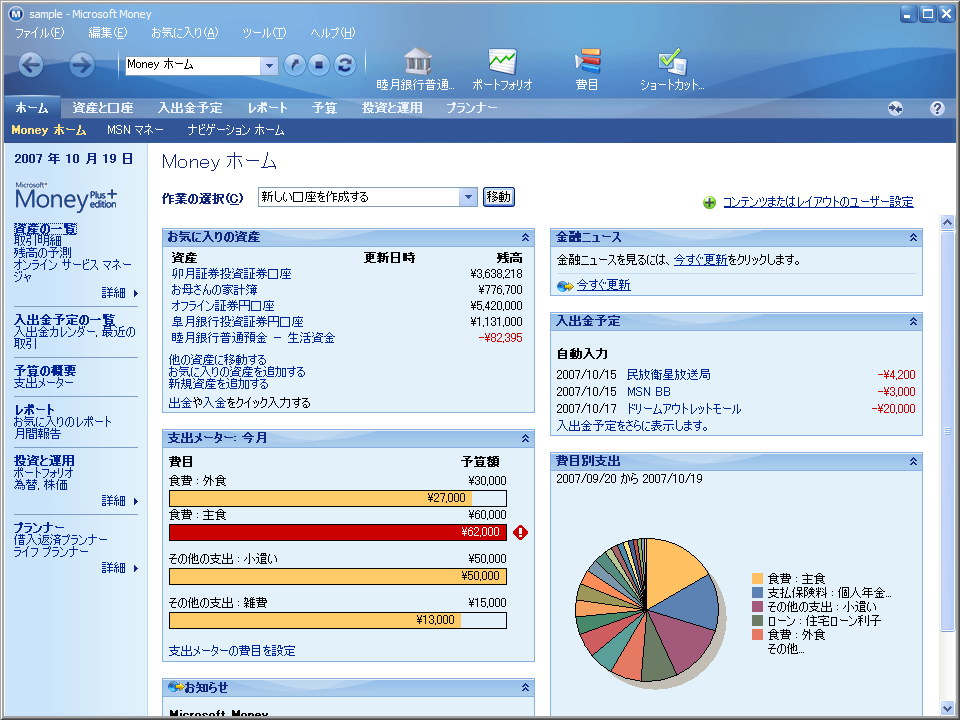The height and width of the screenshot is (720, 960).
Task: Click the 今すぐ更新 link with globe icon
Action: [x=603, y=285]
